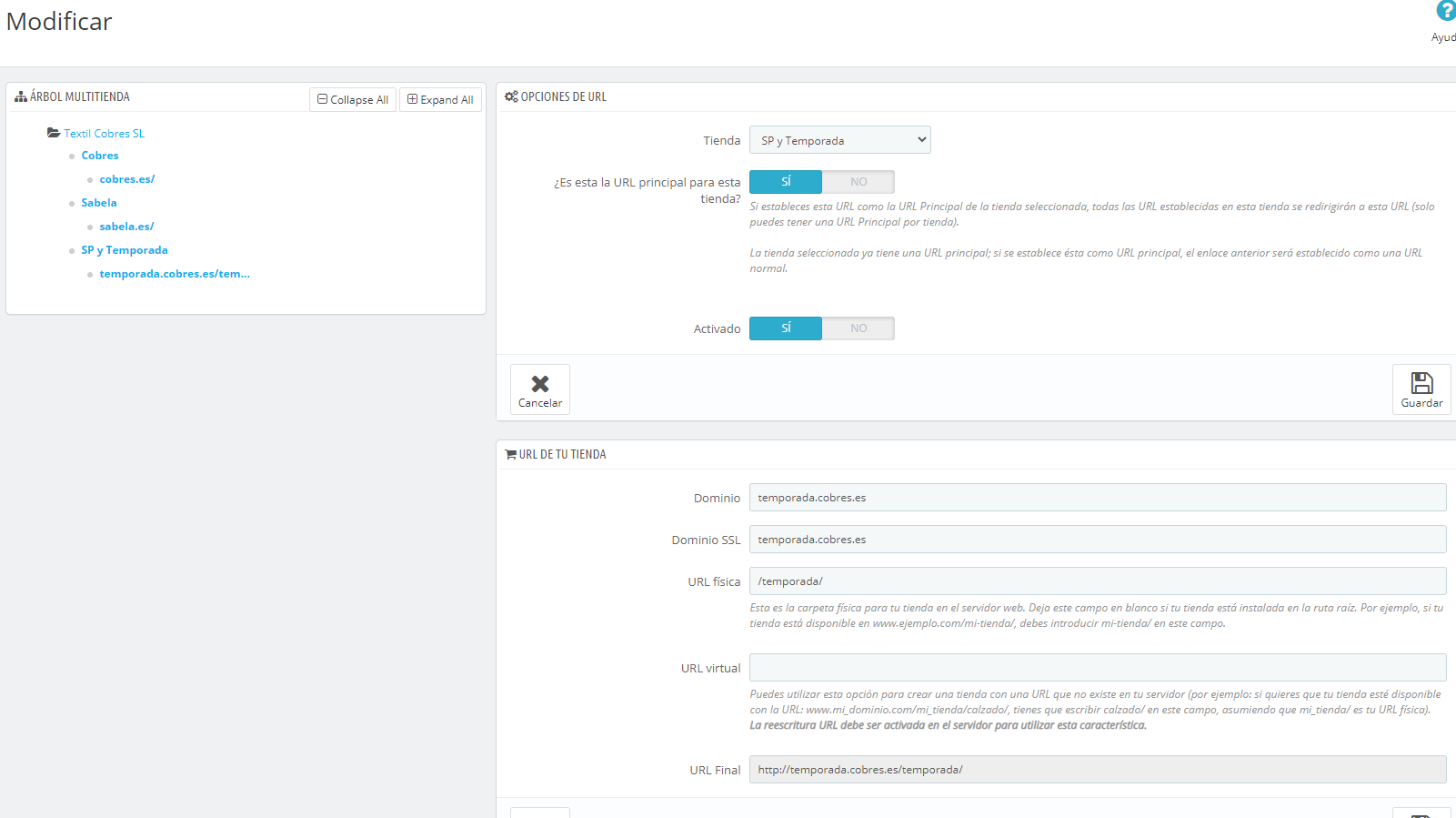1456x818 pixels.
Task: Select SP y Temporada shop in tree
Action: (125, 250)
